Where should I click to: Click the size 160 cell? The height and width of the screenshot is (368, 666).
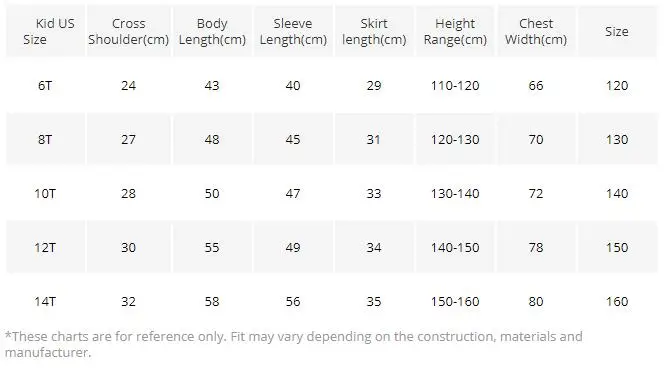coord(617,302)
